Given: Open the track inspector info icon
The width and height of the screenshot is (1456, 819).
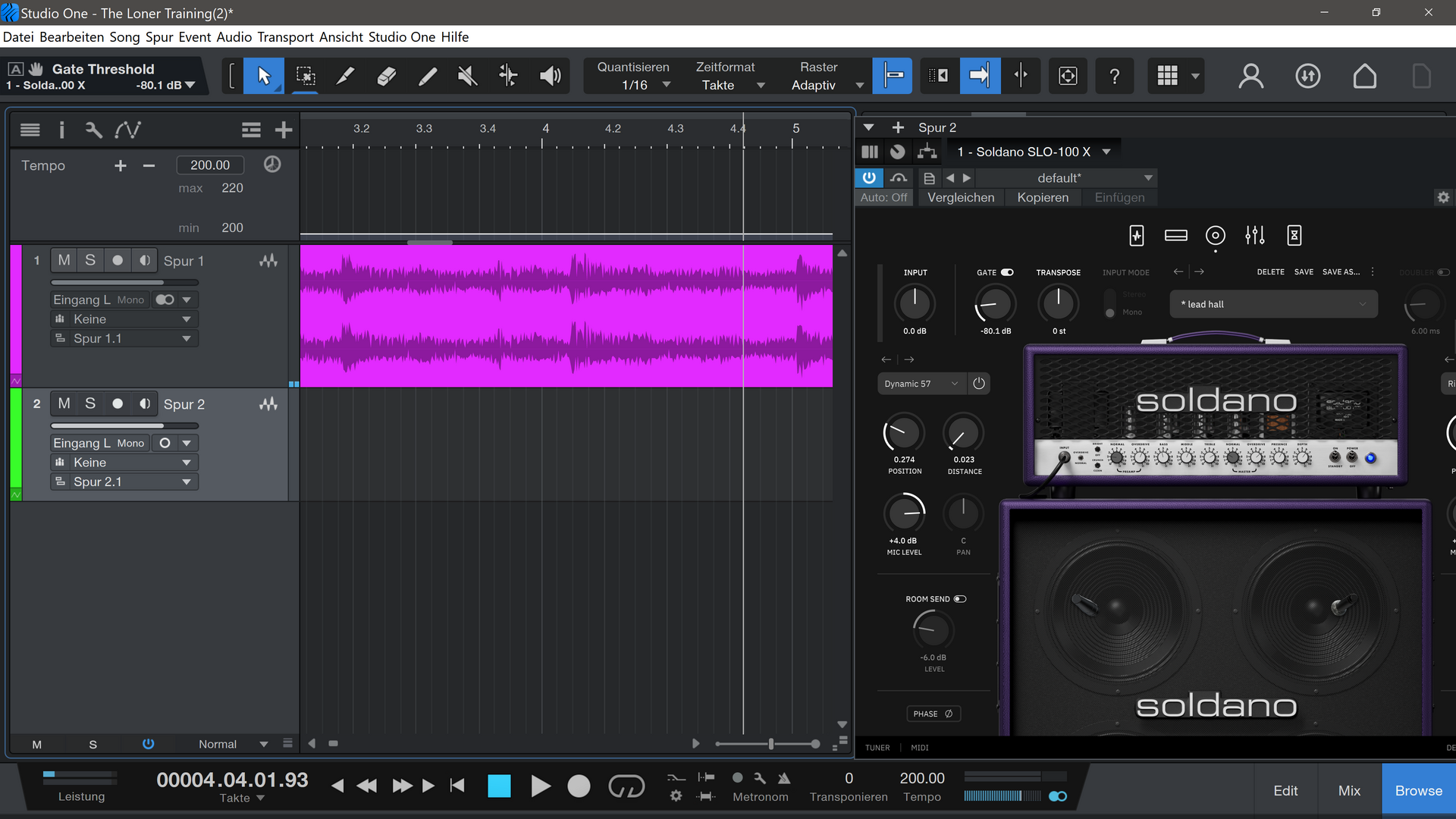Looking at the screenshot, I should pos(61,130).
